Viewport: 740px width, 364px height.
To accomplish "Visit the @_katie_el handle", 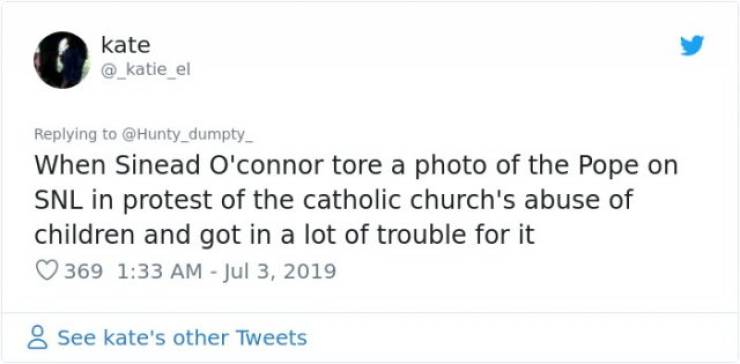I will click(x=145, y=70).
